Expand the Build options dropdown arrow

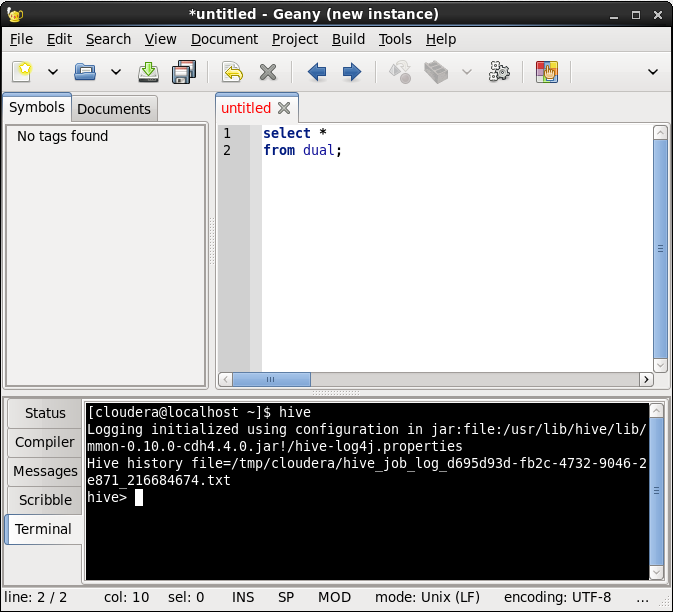pos(467,72)
